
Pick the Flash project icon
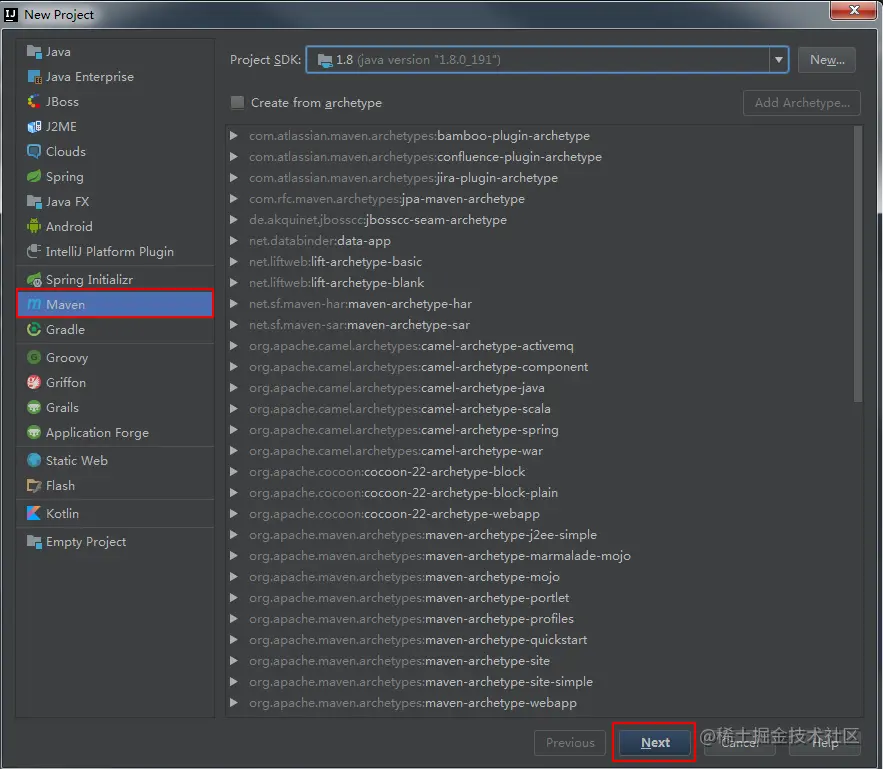34,485
